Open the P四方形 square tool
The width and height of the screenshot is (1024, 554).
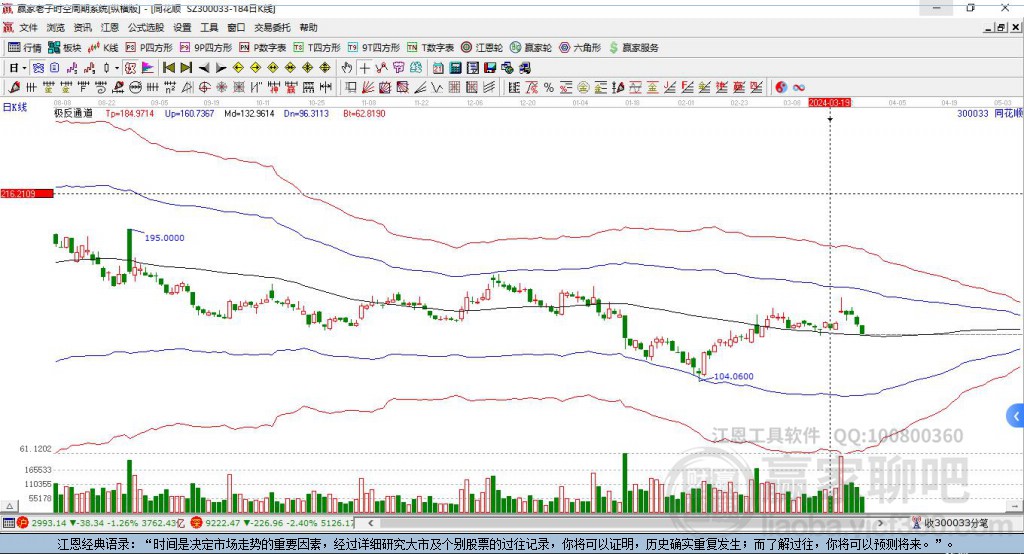149,48
